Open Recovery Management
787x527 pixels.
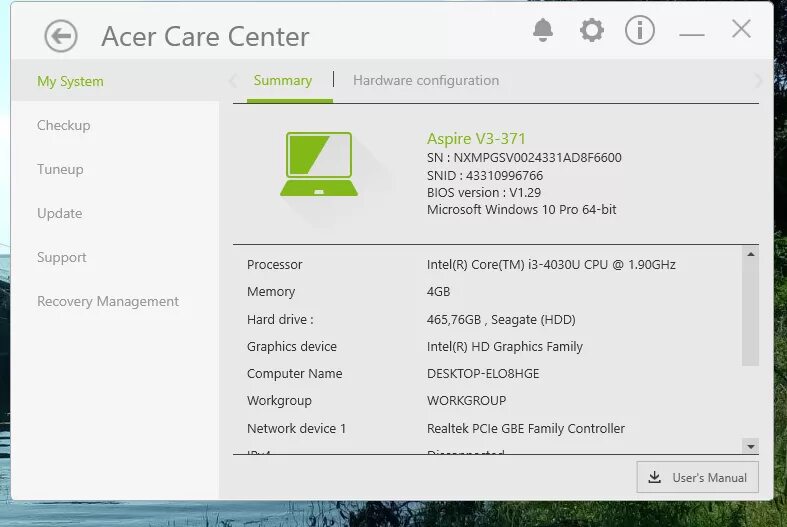(x=108, y=301)
